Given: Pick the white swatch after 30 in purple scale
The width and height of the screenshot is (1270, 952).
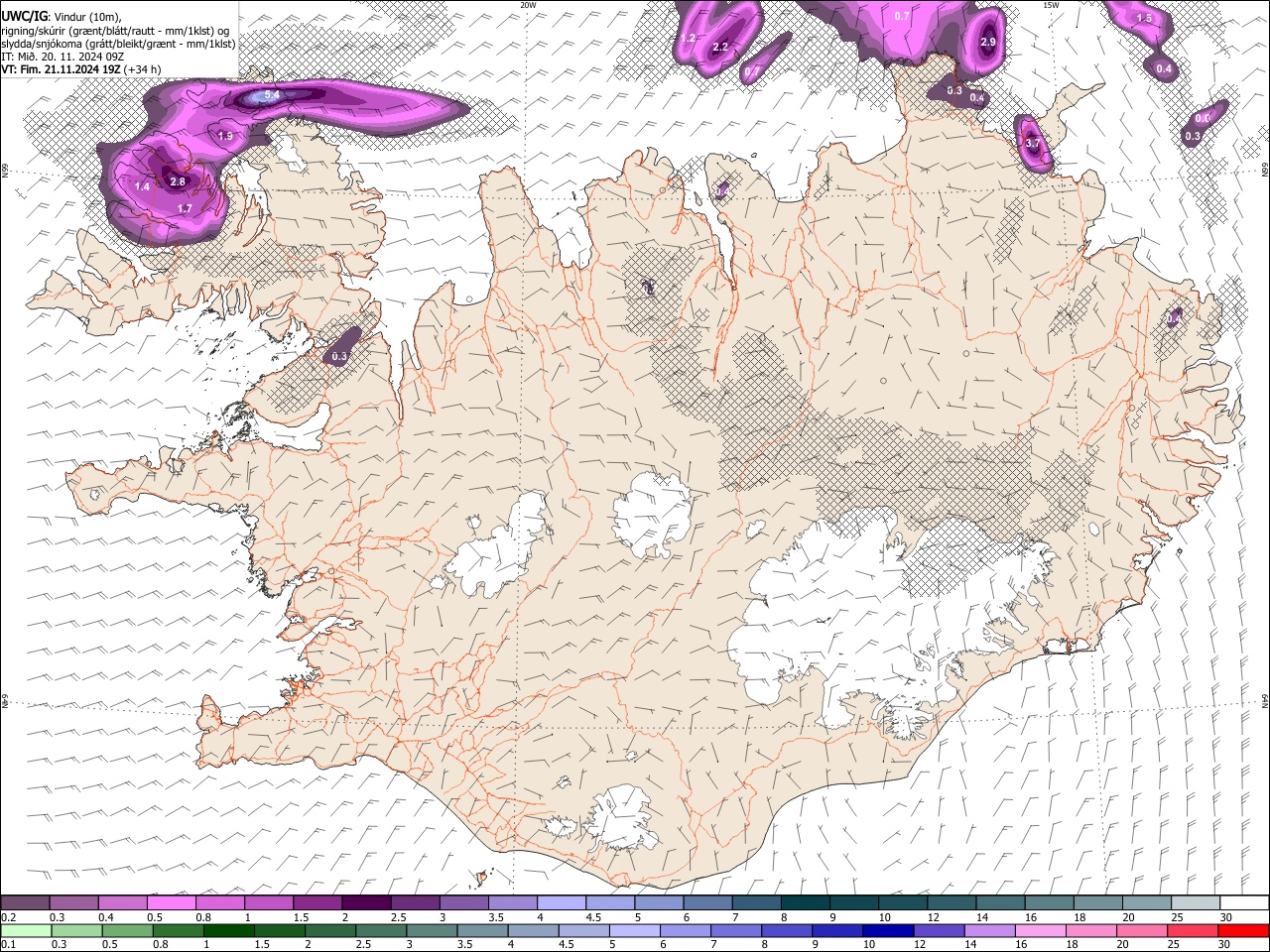Looking at the screenshot, I should coord(1243,903).
